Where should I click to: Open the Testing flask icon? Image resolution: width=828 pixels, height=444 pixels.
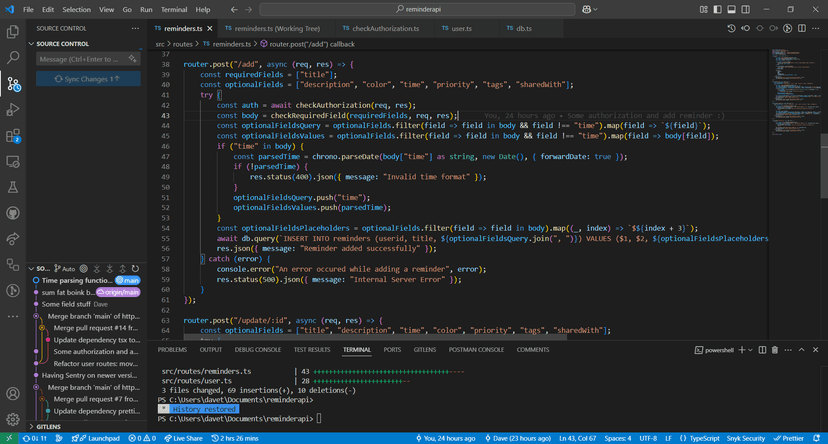click(13, 187)
